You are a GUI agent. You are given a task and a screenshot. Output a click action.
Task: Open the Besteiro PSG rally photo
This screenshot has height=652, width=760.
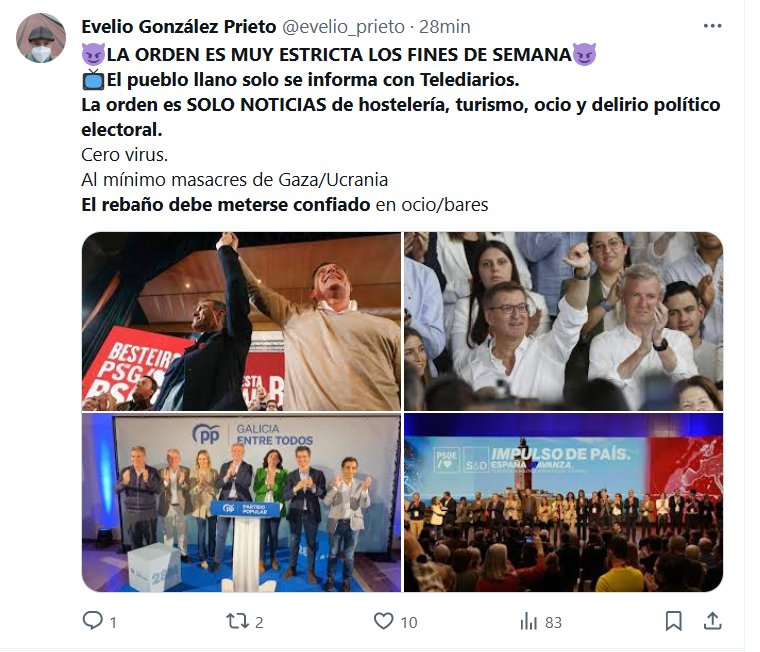241,321
